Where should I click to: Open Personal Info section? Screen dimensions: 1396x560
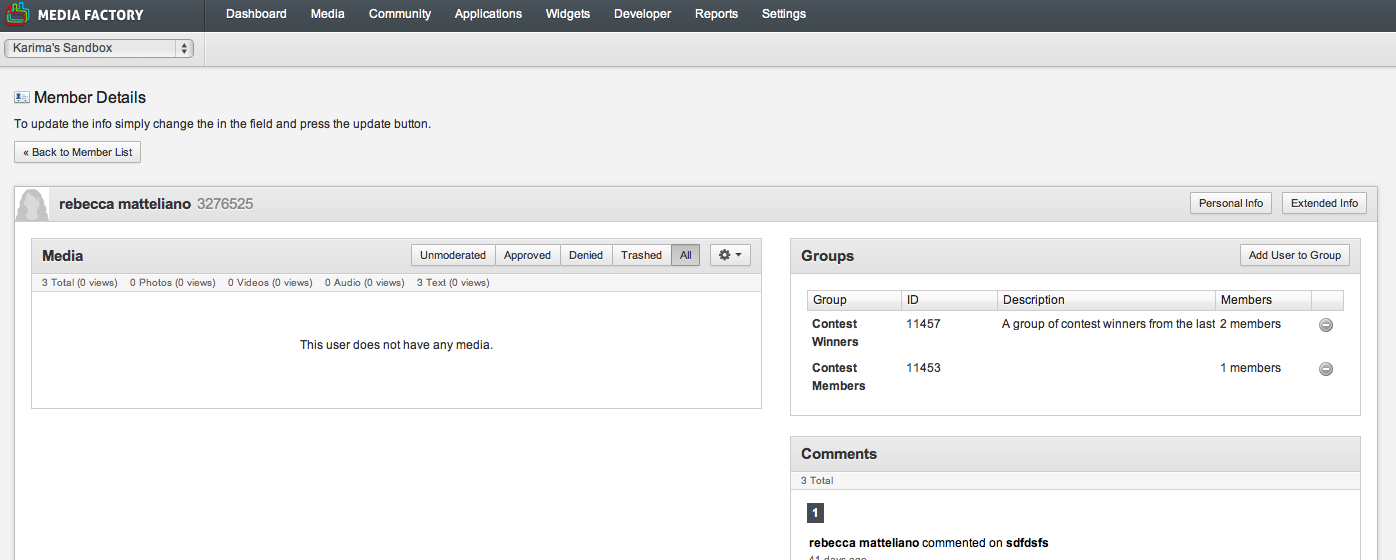(x=1231, y=203)
